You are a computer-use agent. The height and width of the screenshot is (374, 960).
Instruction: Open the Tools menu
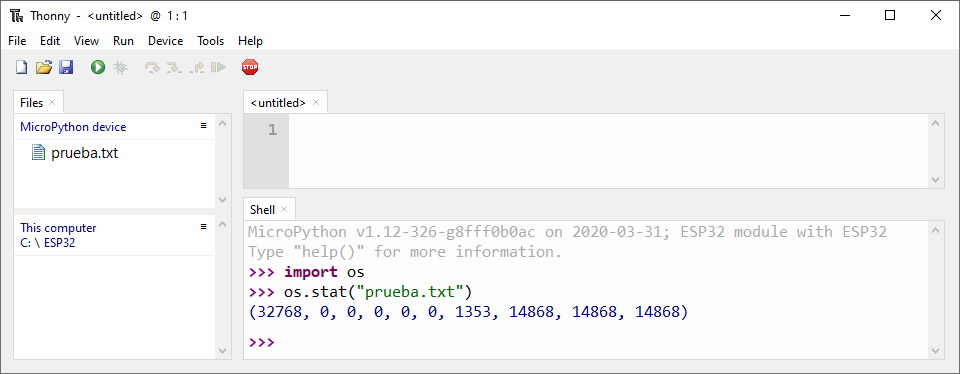[211, 41]
